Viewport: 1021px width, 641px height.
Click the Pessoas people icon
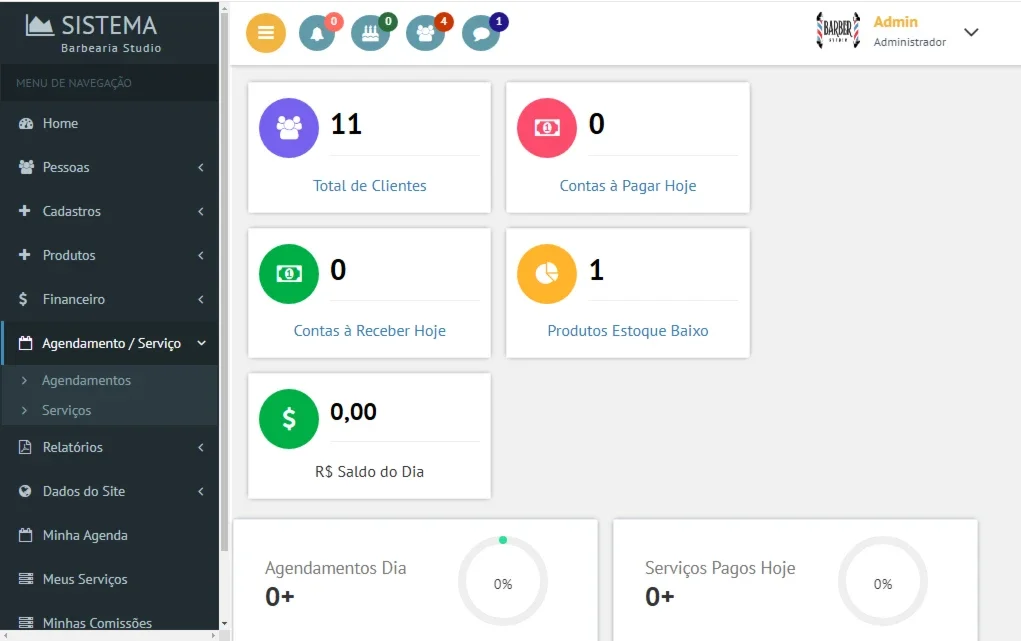[x=26, y=167]
